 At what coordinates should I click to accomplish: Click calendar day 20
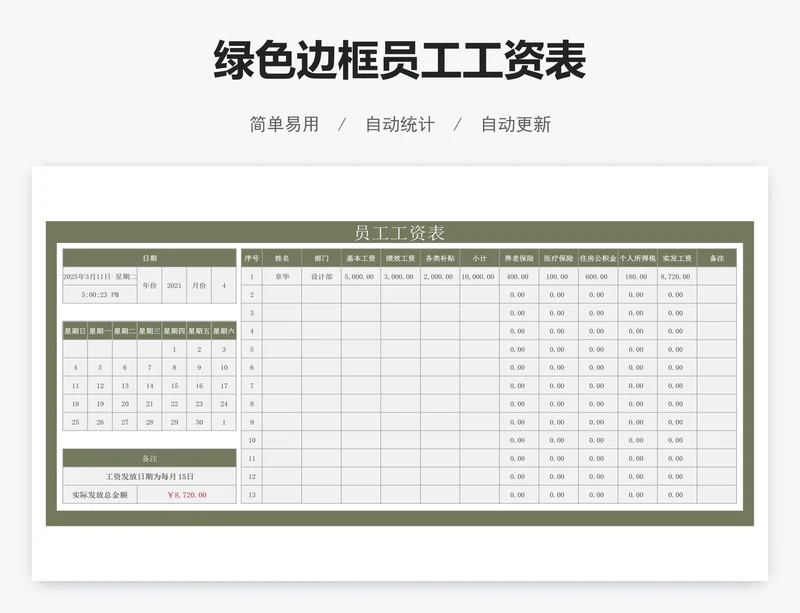(124, 404)
